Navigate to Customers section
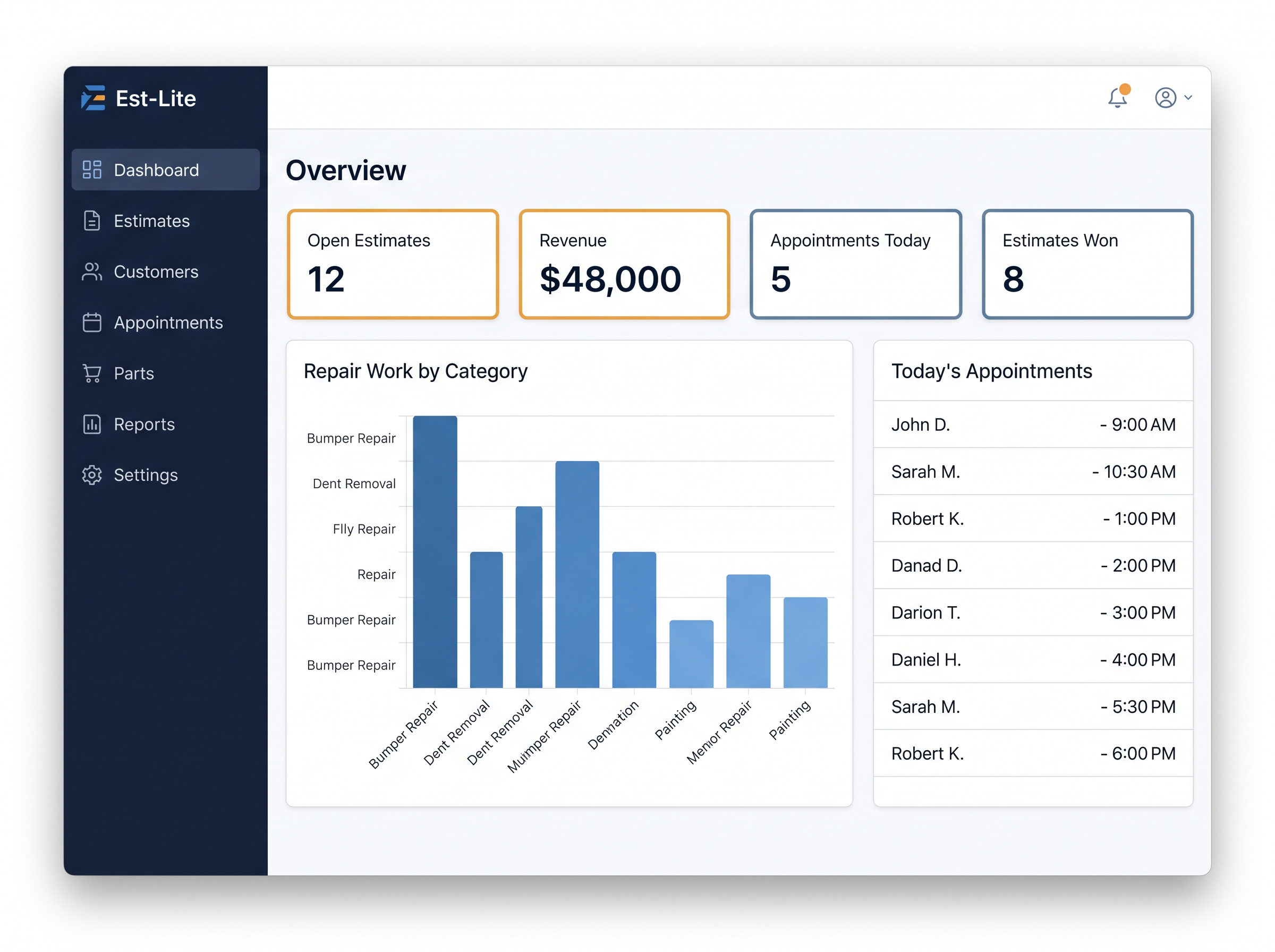The image size is (1275, 952). click(x=156, y=271)
